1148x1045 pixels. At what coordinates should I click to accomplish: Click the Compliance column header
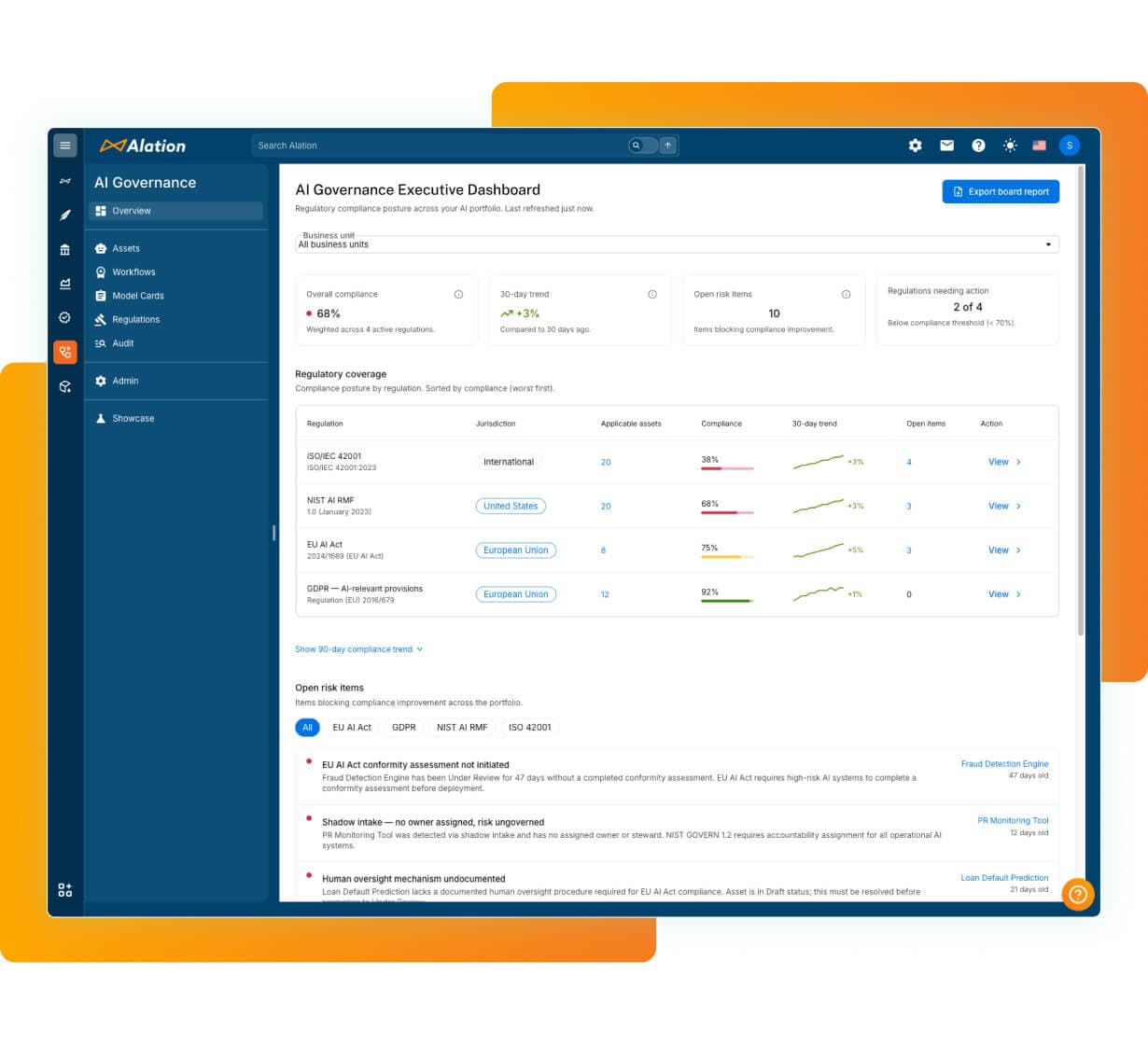(721, 424)
